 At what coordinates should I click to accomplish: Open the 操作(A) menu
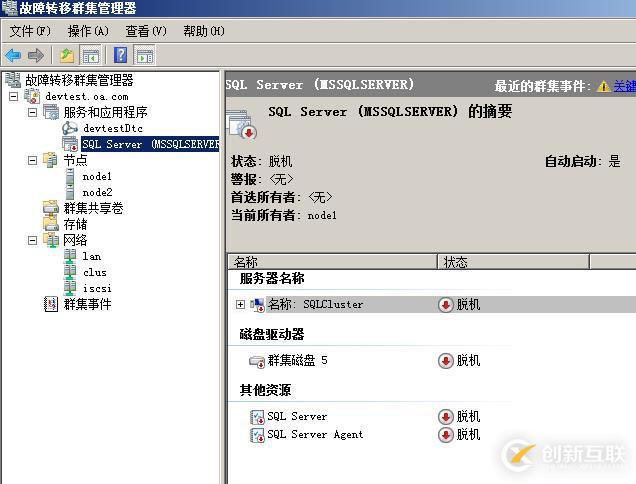click(88, 31)
